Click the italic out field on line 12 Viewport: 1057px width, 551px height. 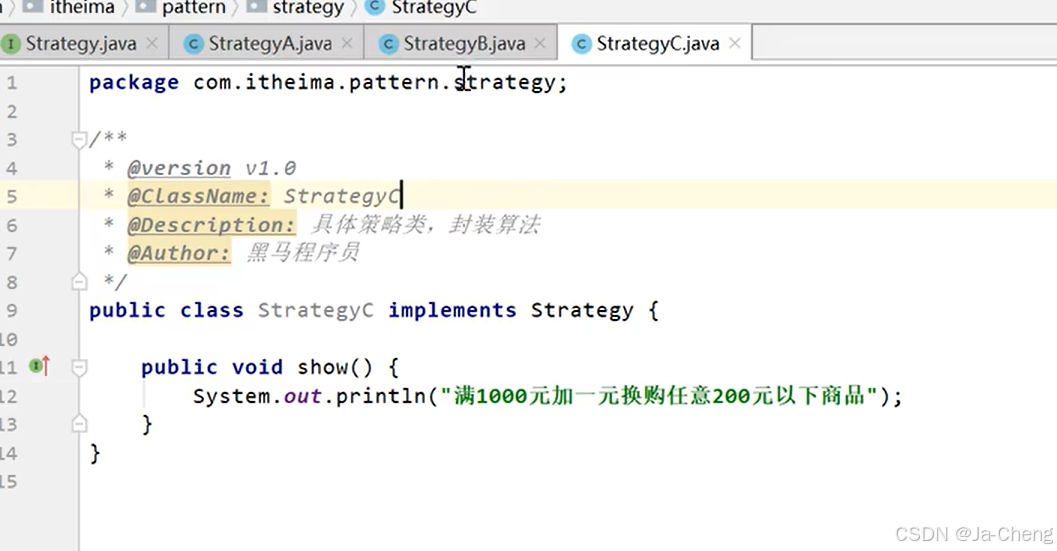click(302, 396)
